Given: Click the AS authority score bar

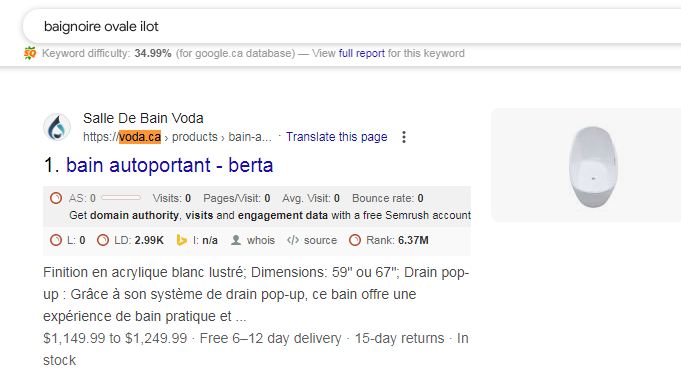Looking at the screenshot, I should point(121,198).
